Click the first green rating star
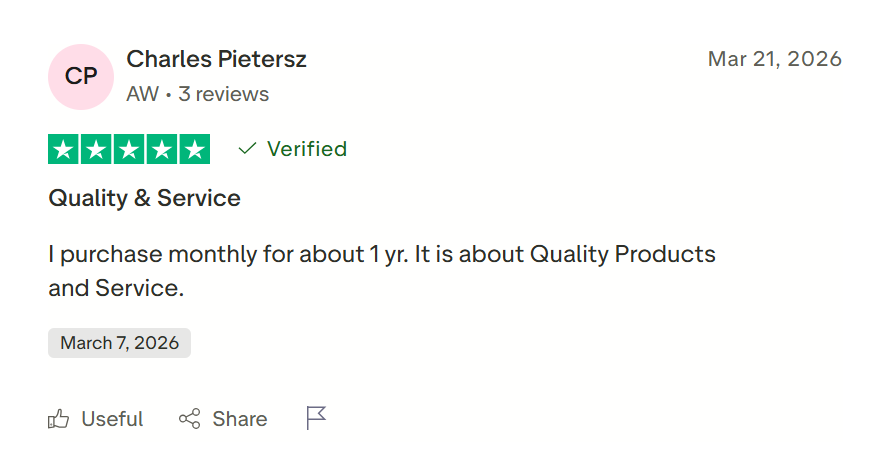Screen dimensions: 894x457 (x=64, y=149)
